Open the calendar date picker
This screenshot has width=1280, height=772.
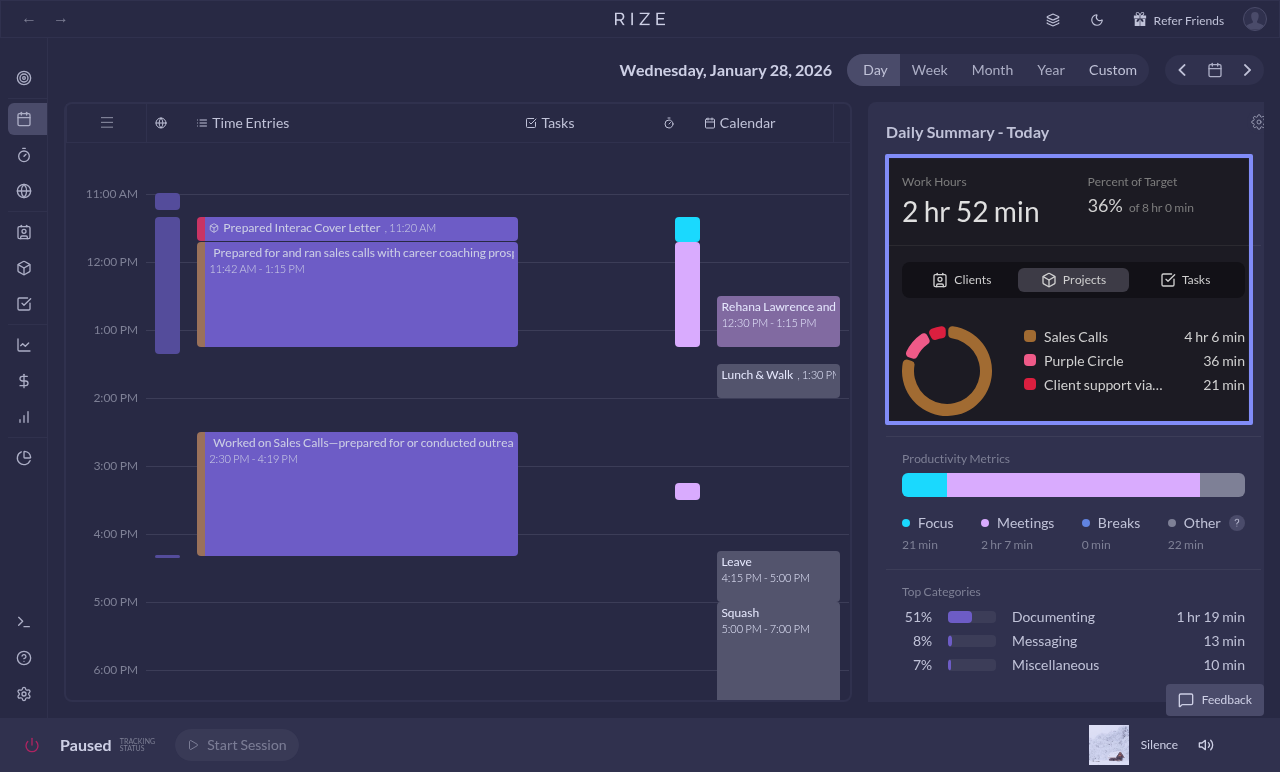(1215, 70)
